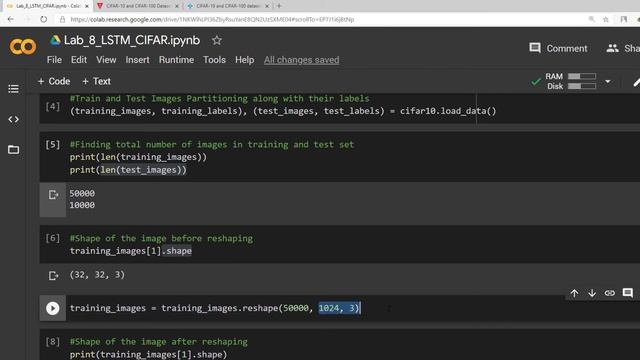Open the Insert menu

(137, 60)
